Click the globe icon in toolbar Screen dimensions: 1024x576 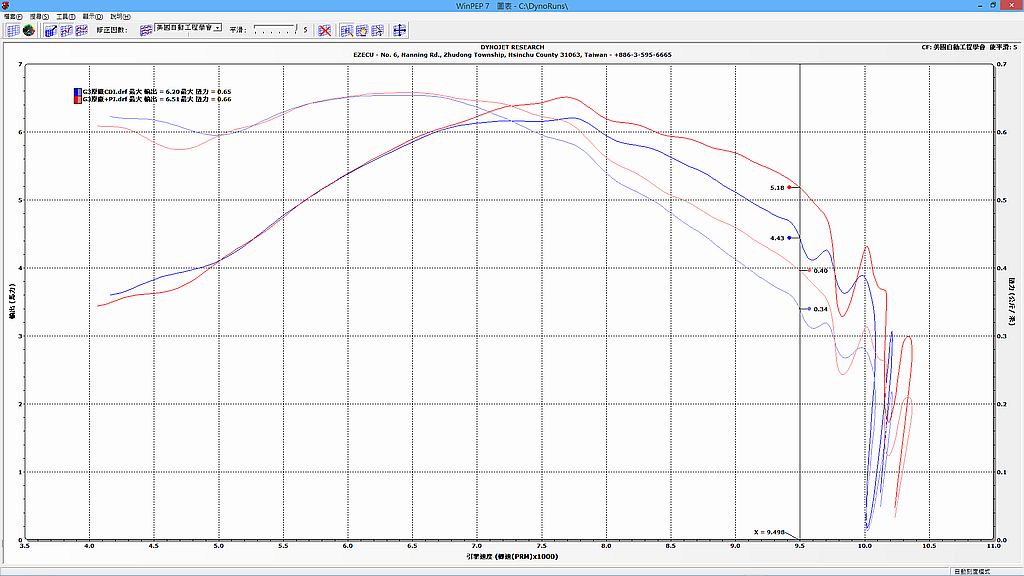[29, 31]
